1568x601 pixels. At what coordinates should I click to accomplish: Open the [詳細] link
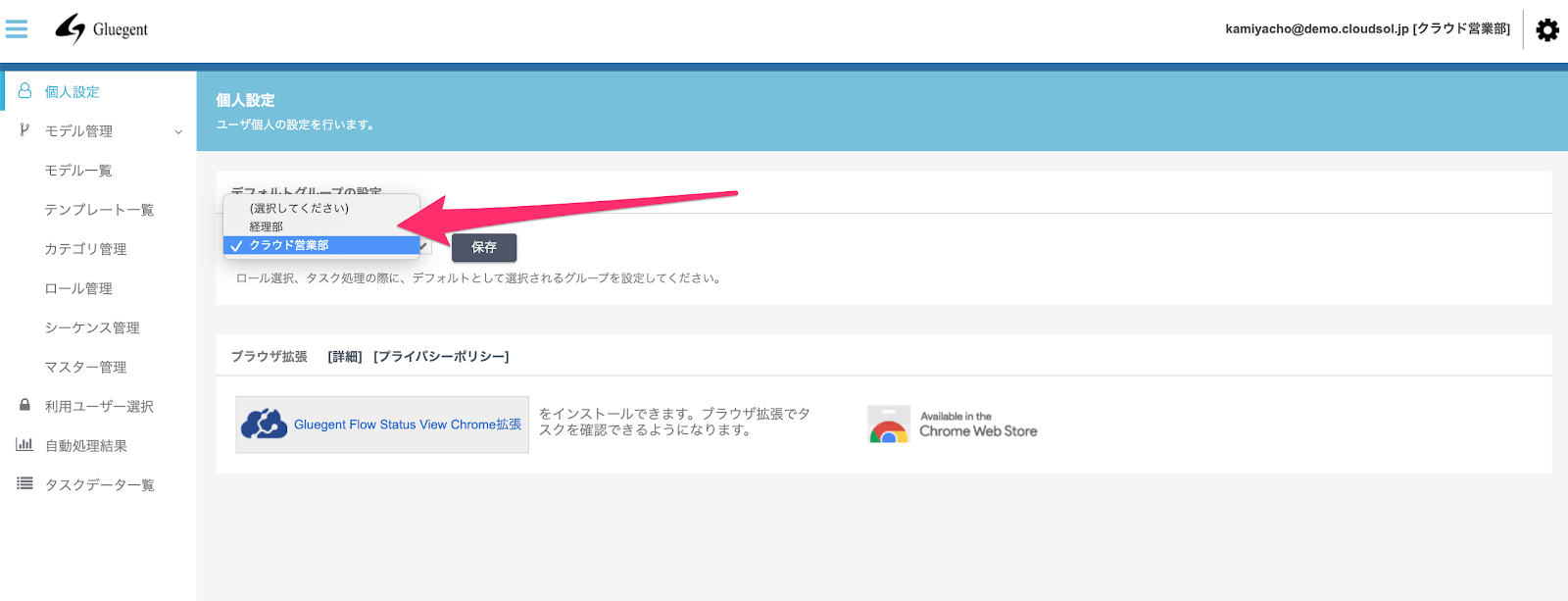point(345,357)
